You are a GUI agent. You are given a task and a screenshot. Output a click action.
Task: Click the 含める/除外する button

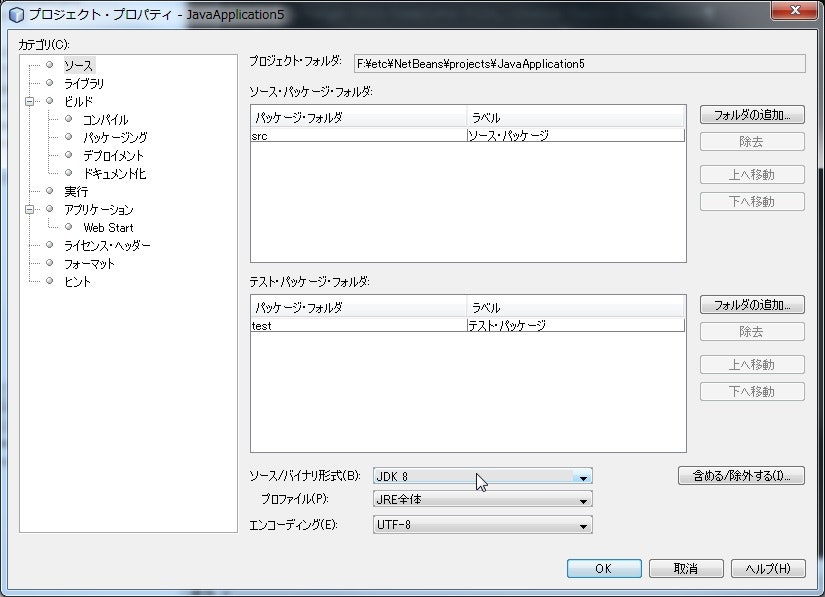741,476
